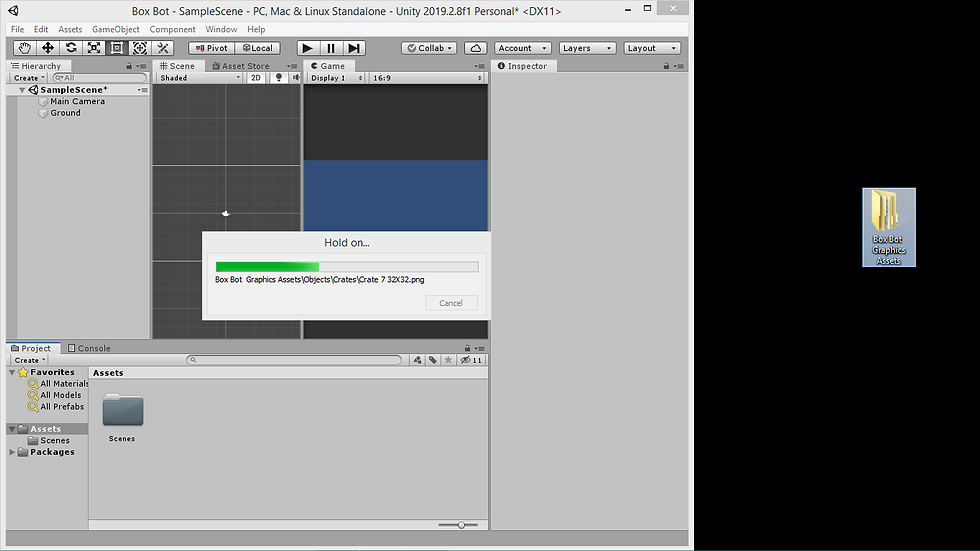The image size is (980, 551).
Task: Open the Layout dropdown
Action: click(652, 48)
